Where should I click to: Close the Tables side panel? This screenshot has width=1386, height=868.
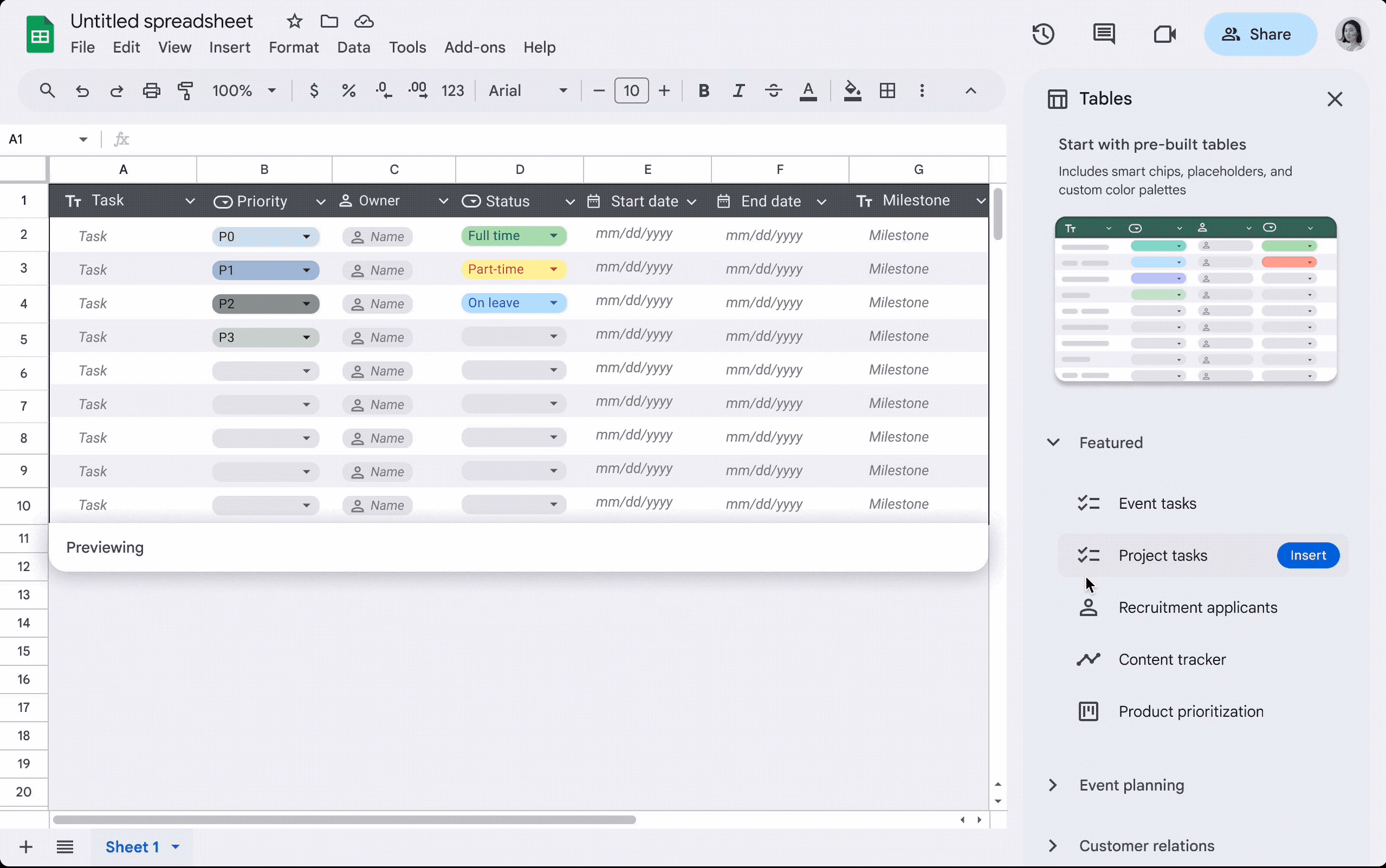(x=1335, y=99)
